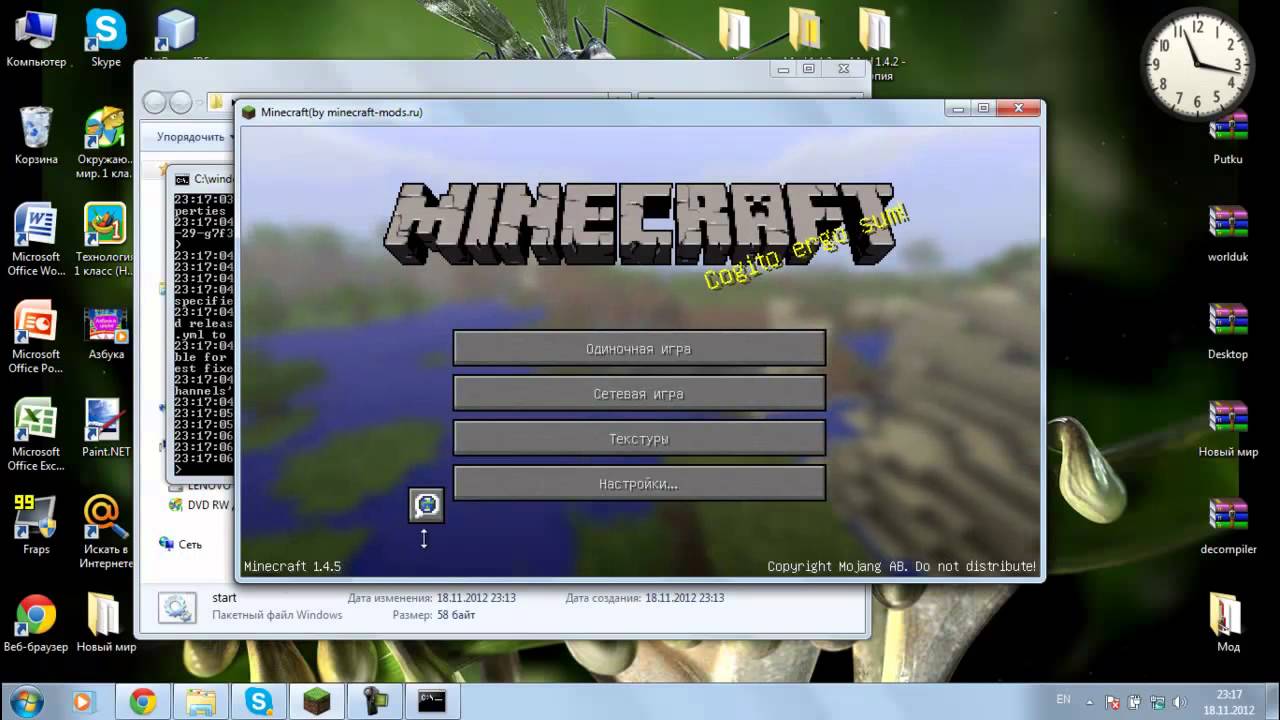Click "Minecraft 1.4.5" version text
The image size is (1280, 720).
click(292, 566)
